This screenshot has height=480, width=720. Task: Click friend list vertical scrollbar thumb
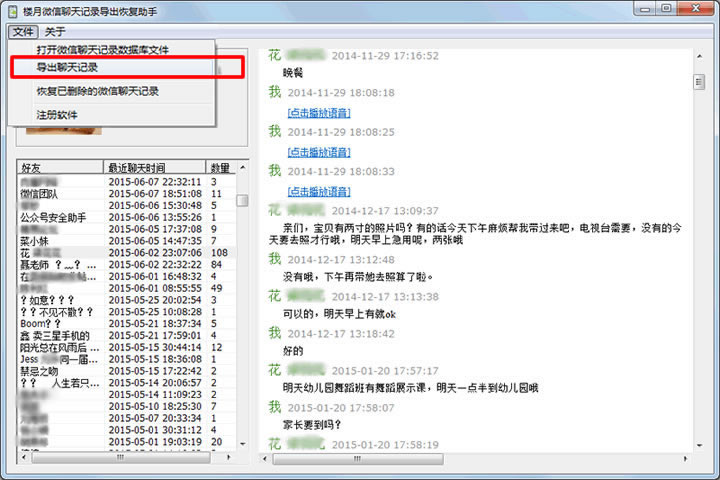coord(242,201)
